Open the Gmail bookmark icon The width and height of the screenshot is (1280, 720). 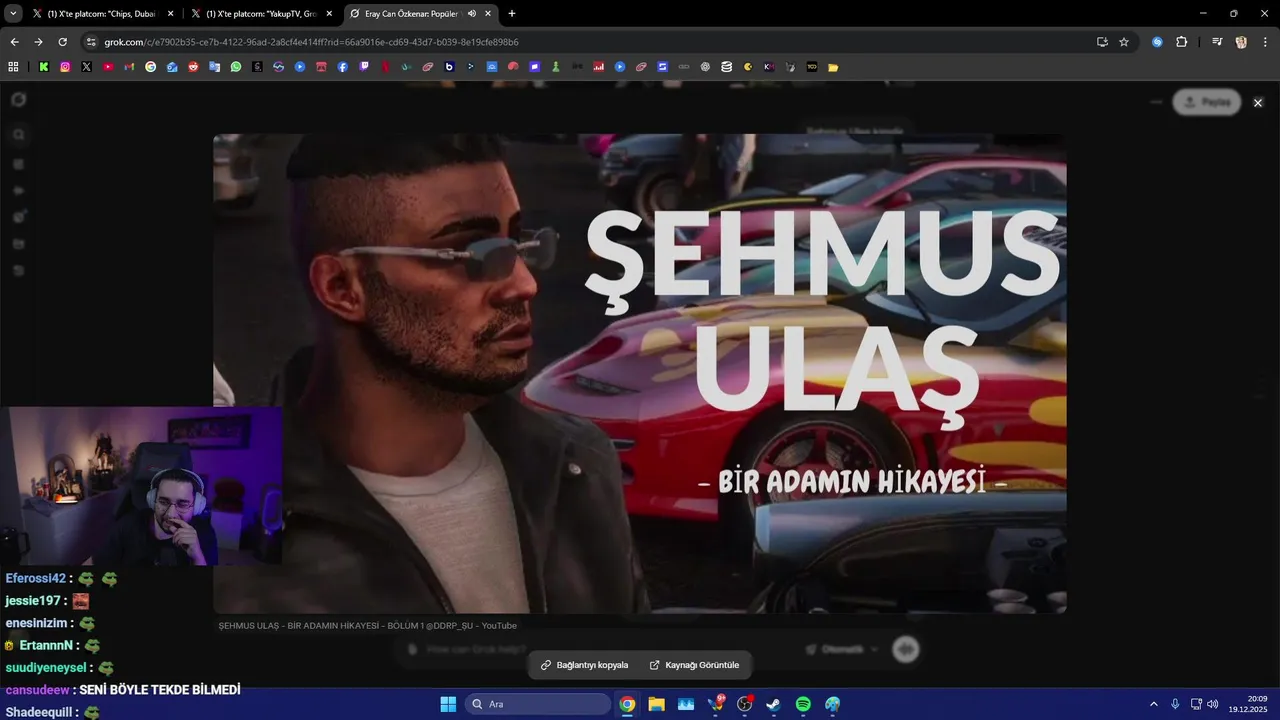129,67
